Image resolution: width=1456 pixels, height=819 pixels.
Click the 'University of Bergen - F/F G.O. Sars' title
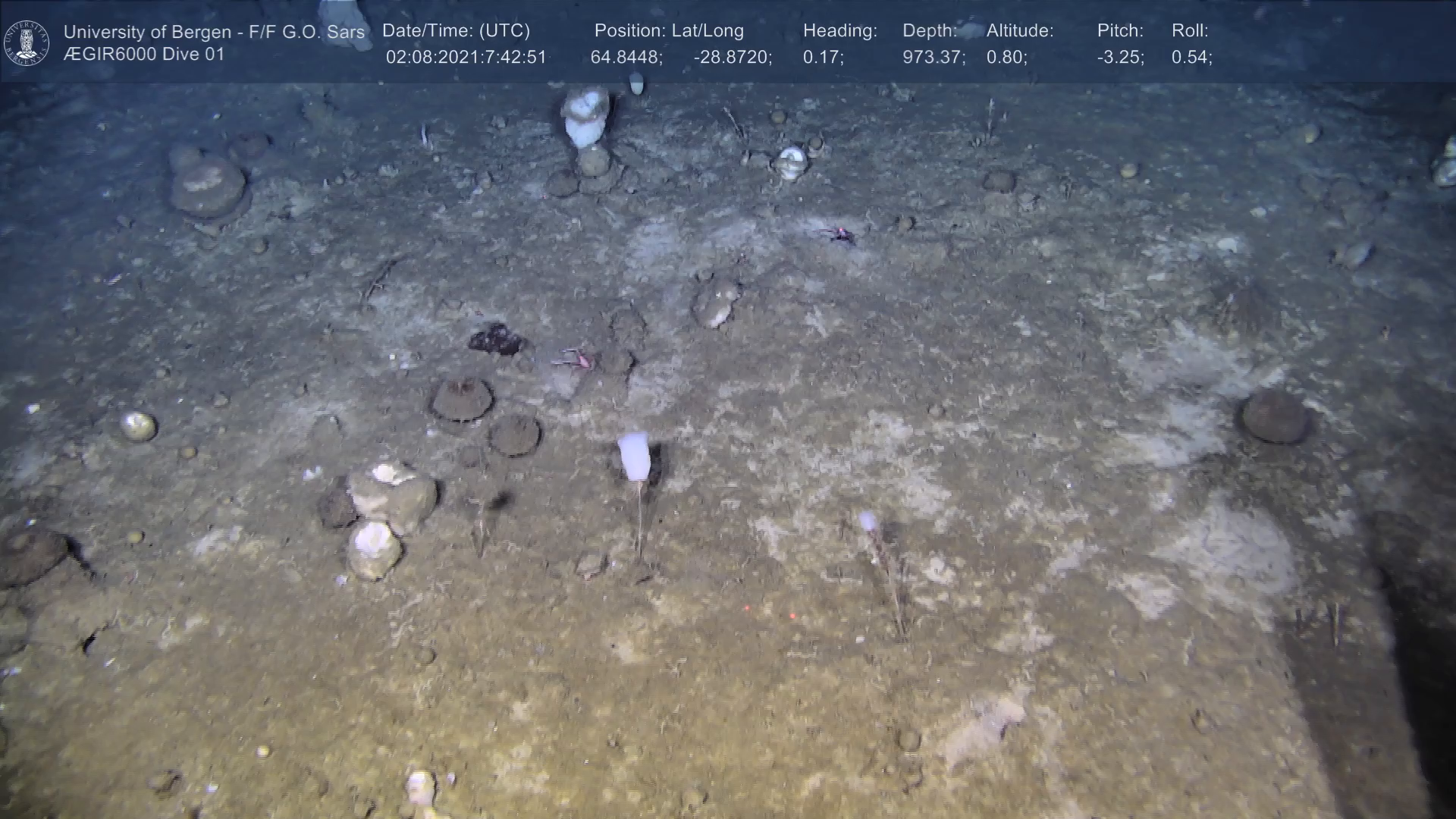[x=214, y=32]
